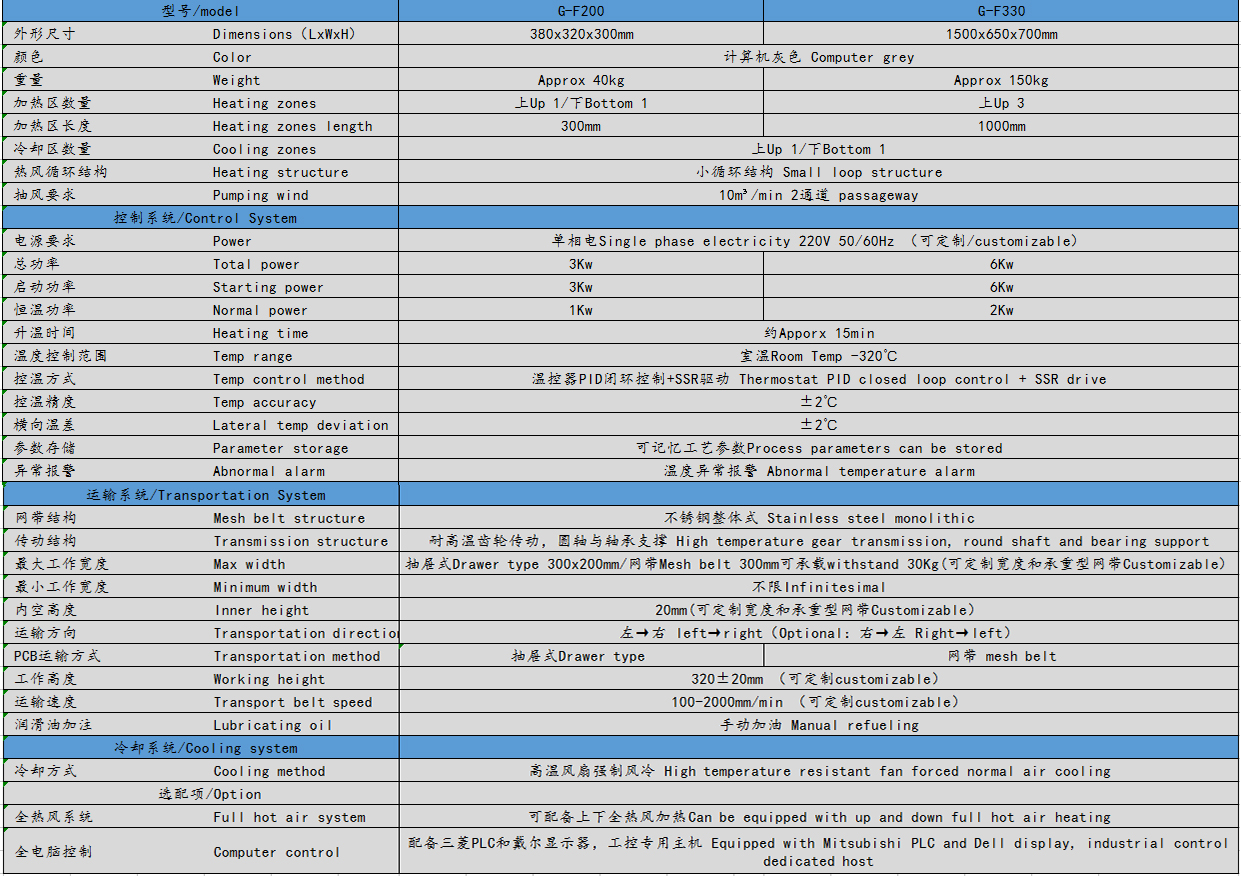The width and height of the screenshot is (1241, 876).
Task: Click the Approx 150kg weight cell
Action: [1001, 80]
